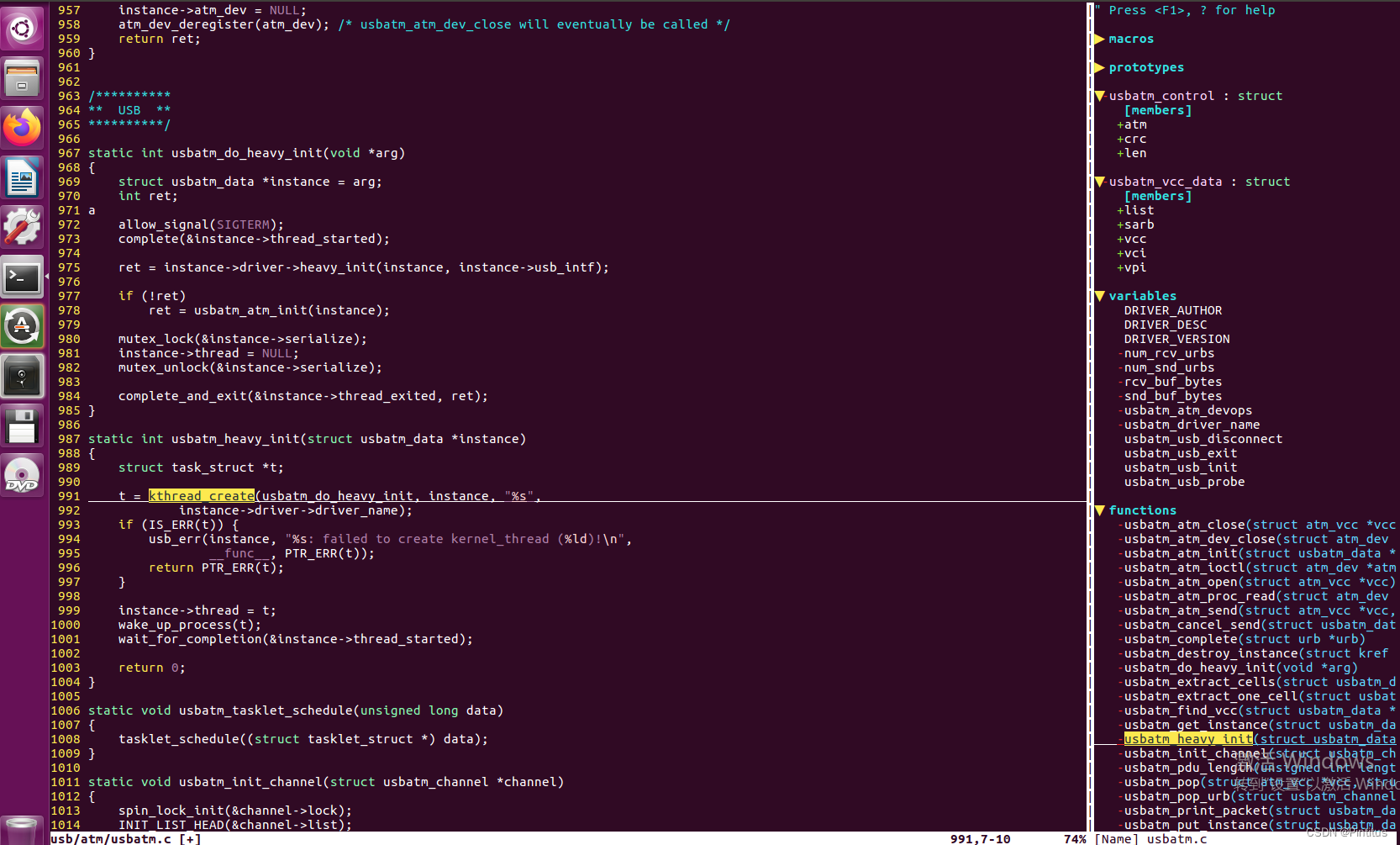
Task: Jump to usbatm_atm_close function tag
Action: pos(1185,525)
